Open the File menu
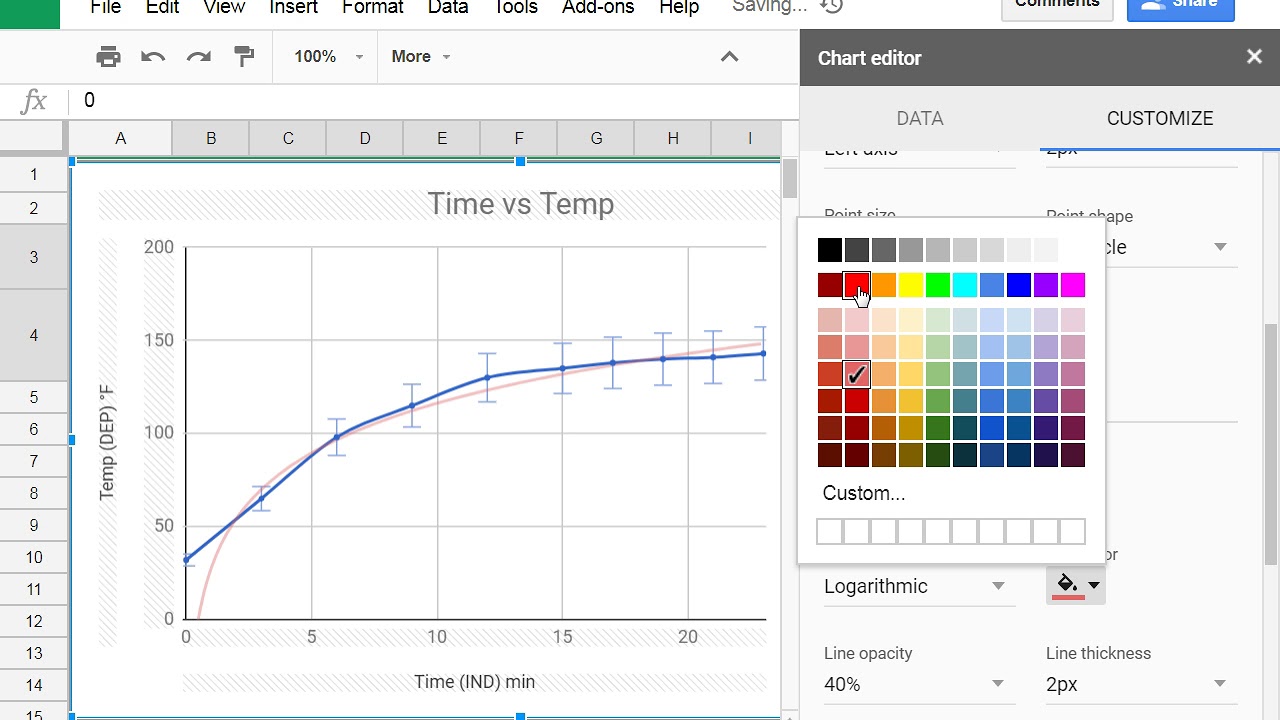Viewport: 1280px width, 720px height. 105,8
